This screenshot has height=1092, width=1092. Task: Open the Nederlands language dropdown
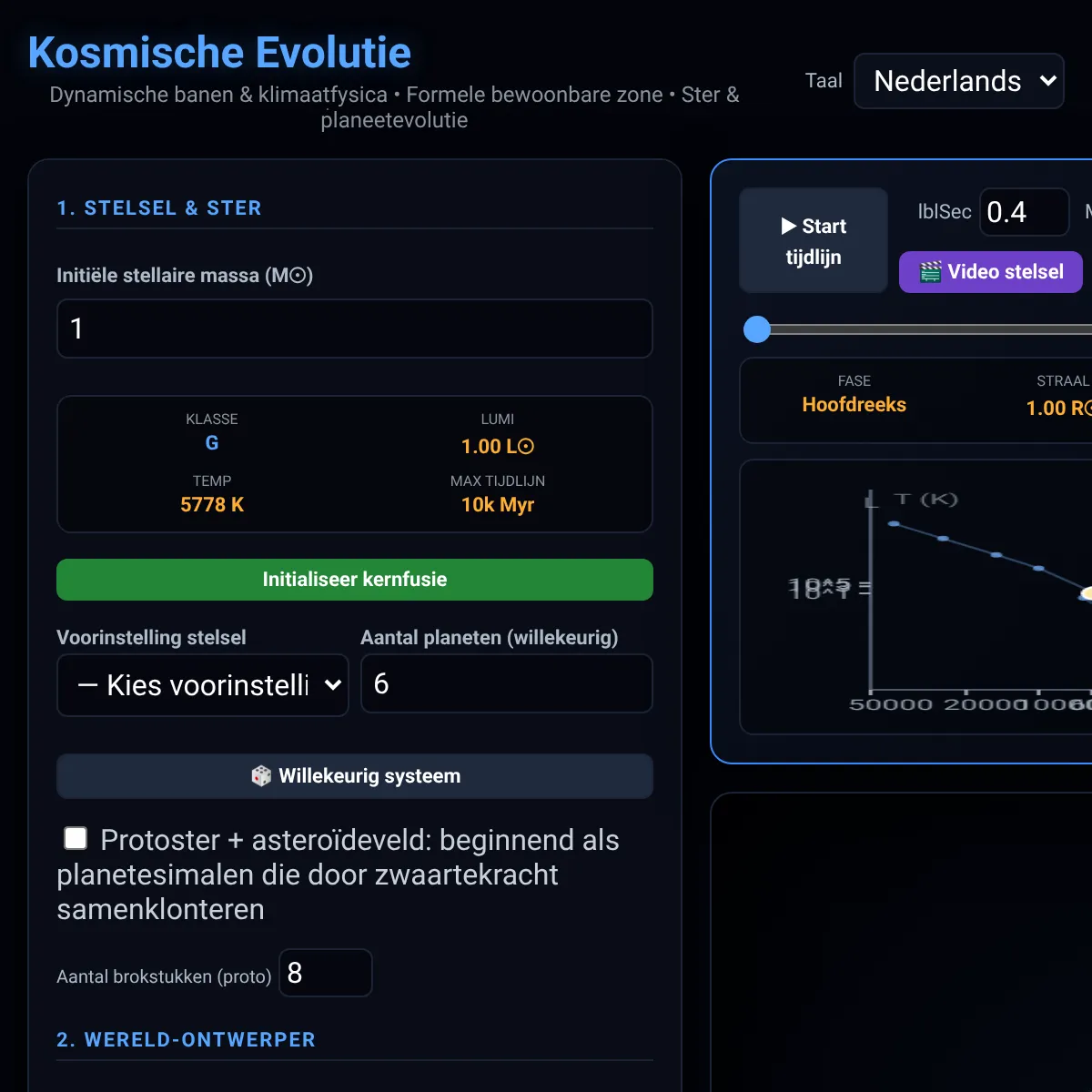tap(959, 81)
